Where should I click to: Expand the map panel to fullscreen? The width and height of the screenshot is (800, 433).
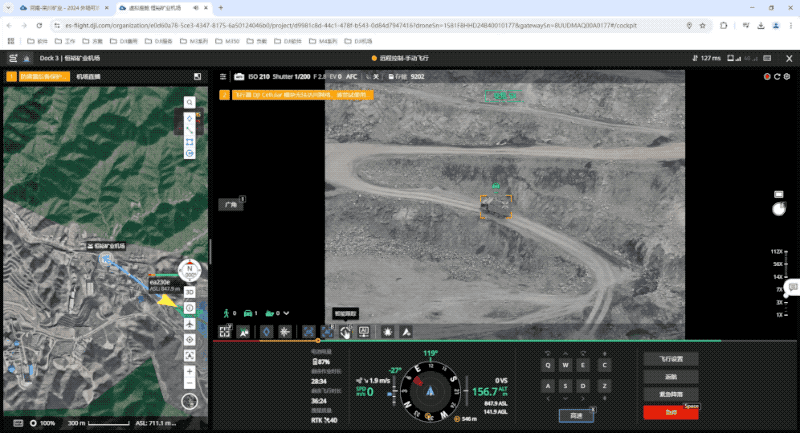tap(197, 77)
